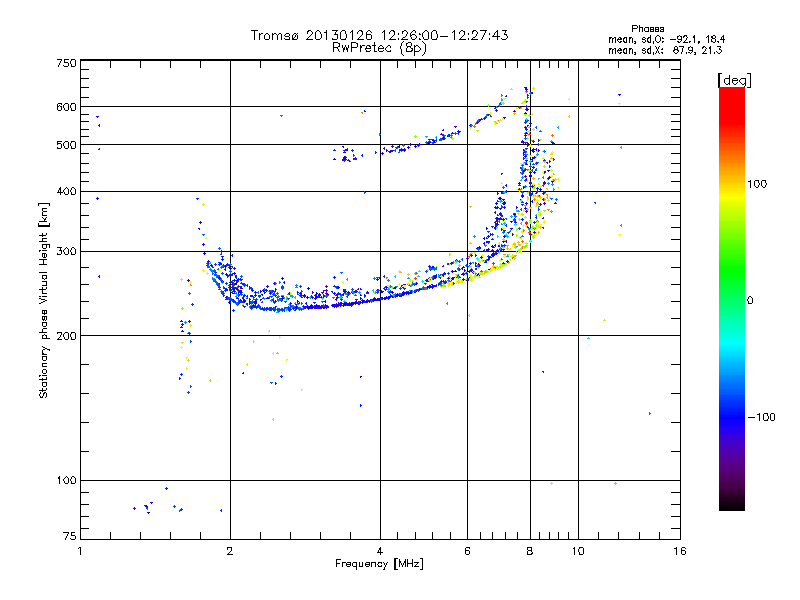Click the colorbar tick label '100'

click(x=757, y=184)
